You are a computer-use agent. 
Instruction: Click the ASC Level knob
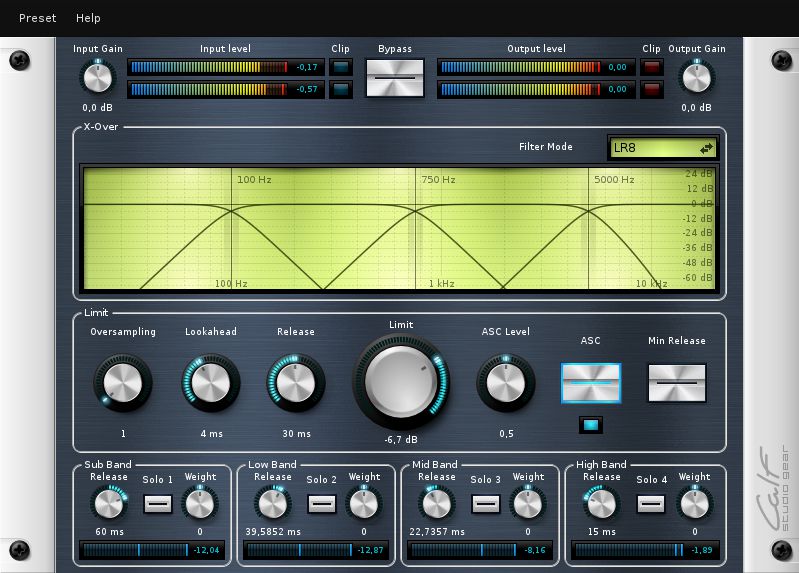[505, 384]
